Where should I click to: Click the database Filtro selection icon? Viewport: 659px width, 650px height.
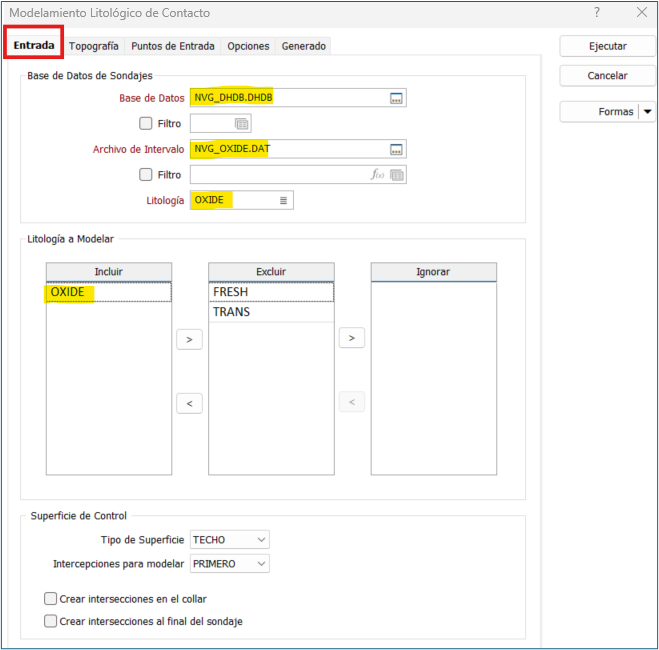pyautogui.click(x=241, y=124)
